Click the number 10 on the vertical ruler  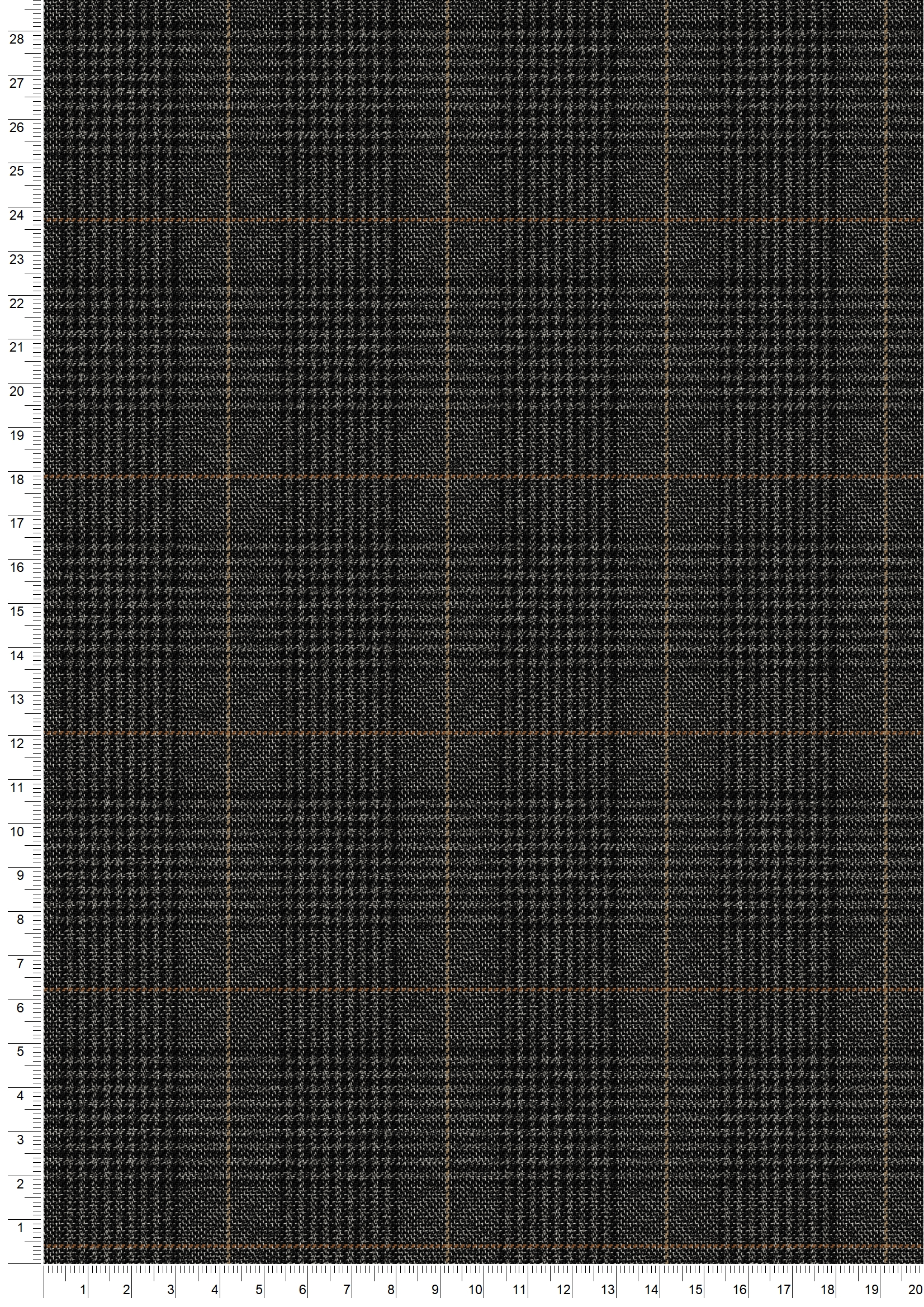[17, 831]
